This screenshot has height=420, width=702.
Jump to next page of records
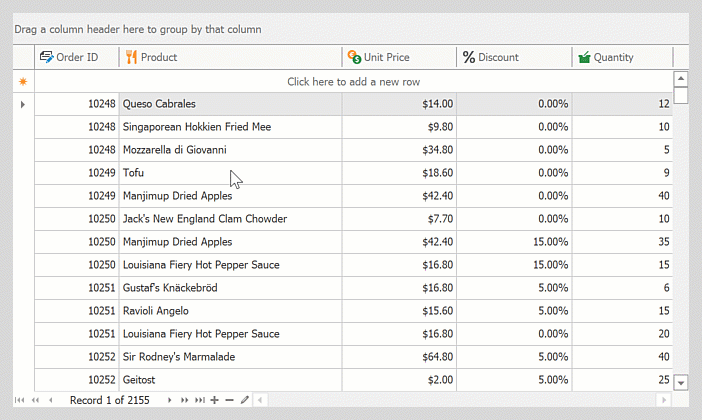(x=184, y=400)
